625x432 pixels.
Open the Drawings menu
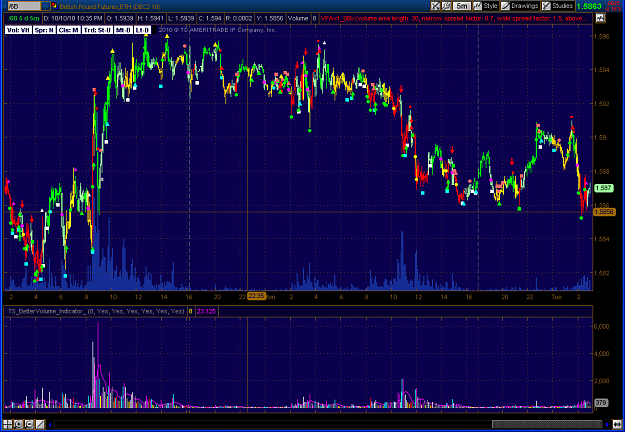(x=524, y=6)
